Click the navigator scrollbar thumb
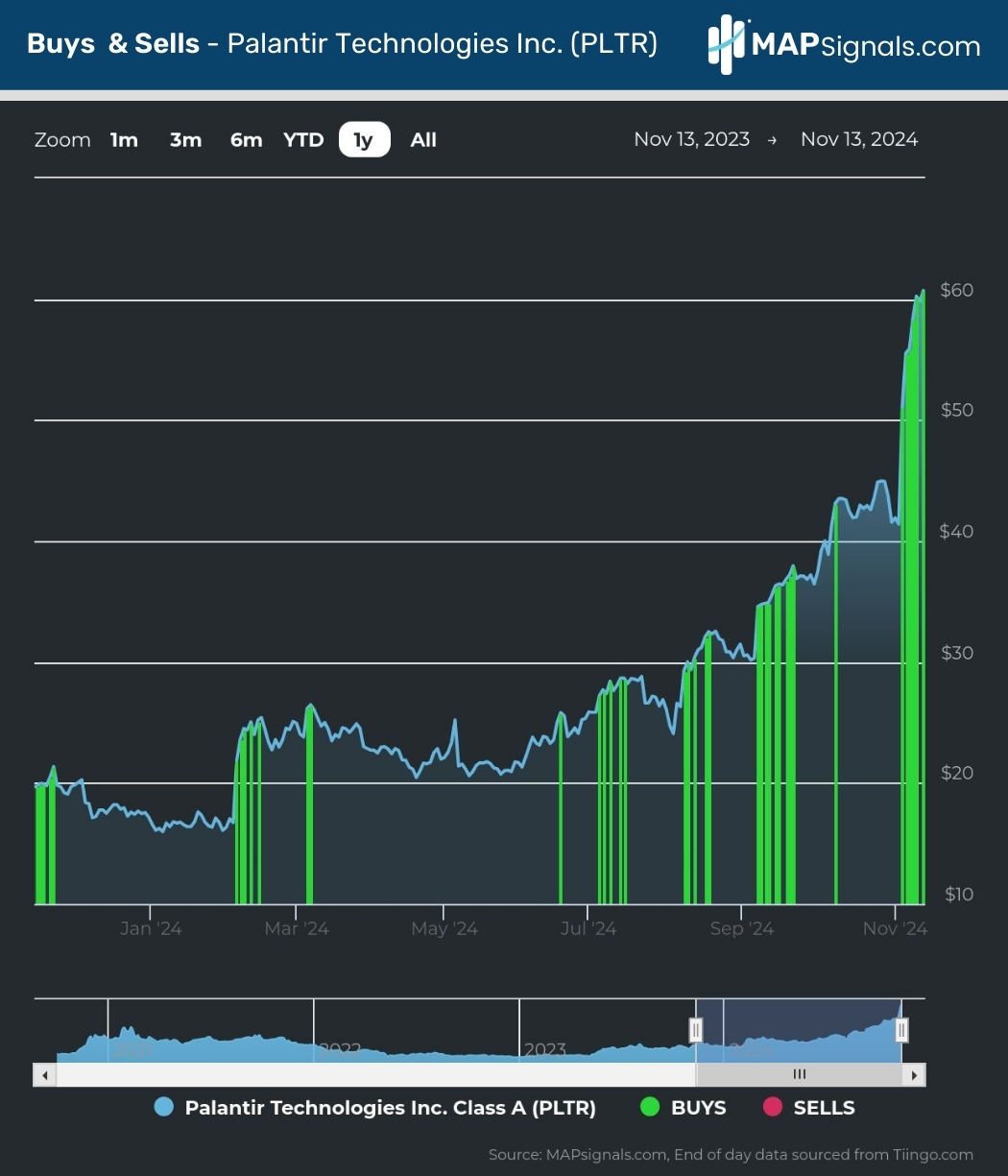This screenshot has width=1008, height=1176. (x=799, y=1074)
